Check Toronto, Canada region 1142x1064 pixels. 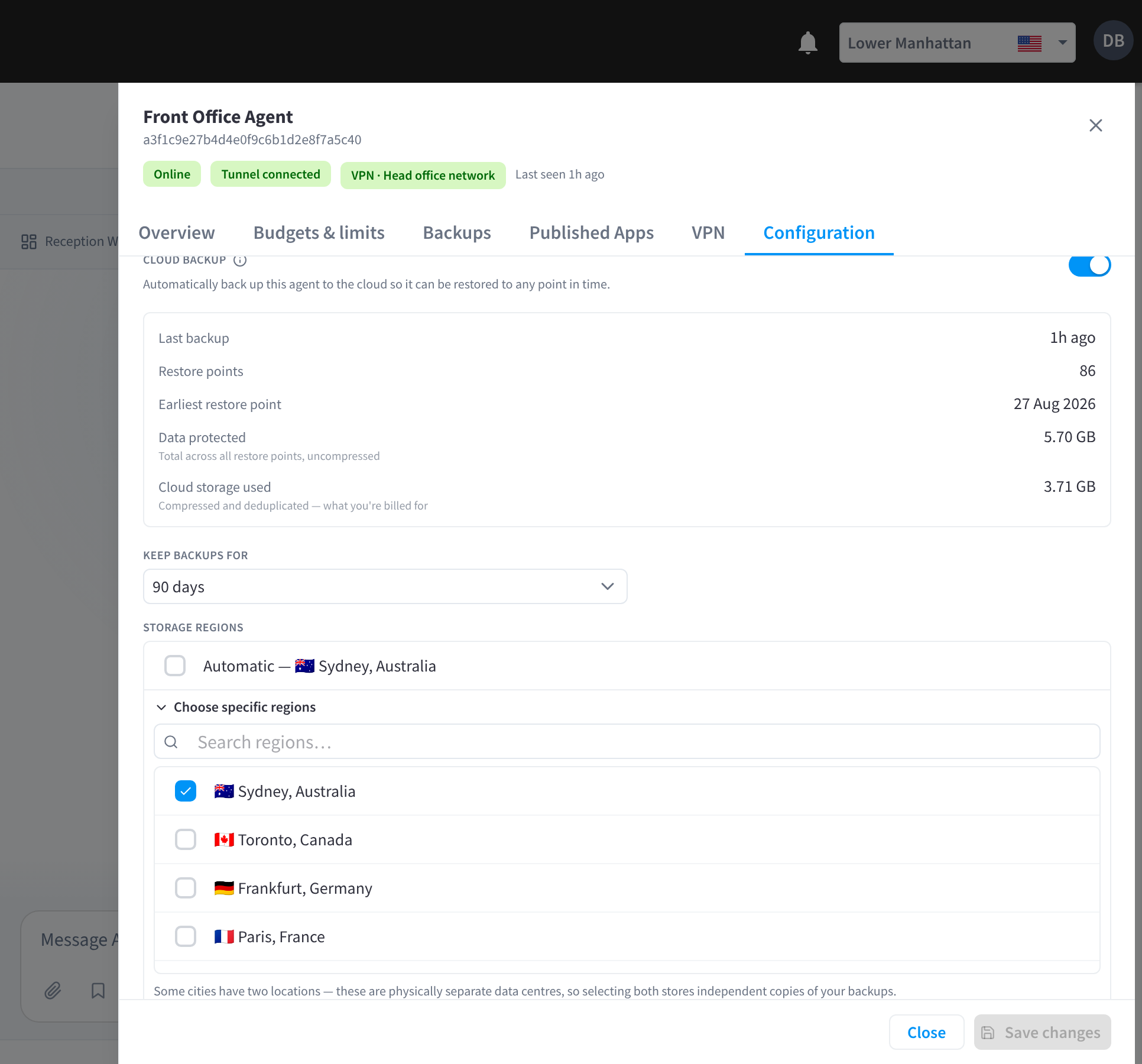(x=186, y=839)
